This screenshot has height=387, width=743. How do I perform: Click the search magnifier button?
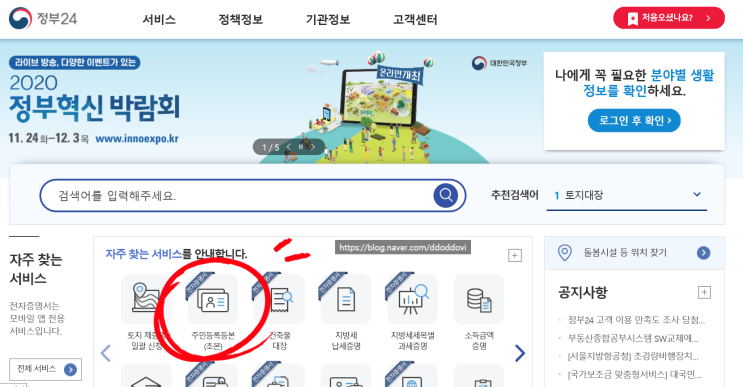(445, 195)
